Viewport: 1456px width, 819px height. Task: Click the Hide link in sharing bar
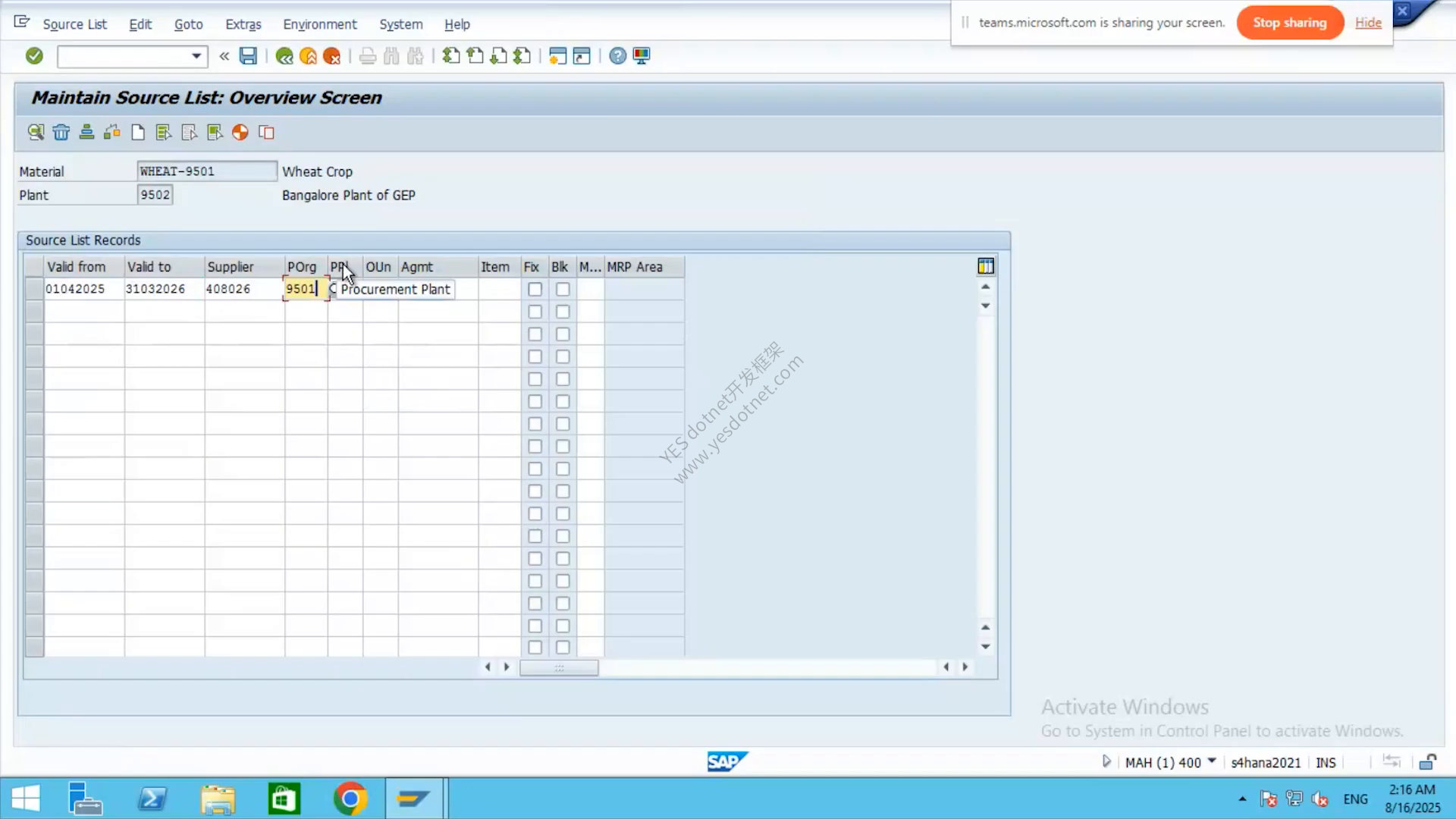point(1368,23)
